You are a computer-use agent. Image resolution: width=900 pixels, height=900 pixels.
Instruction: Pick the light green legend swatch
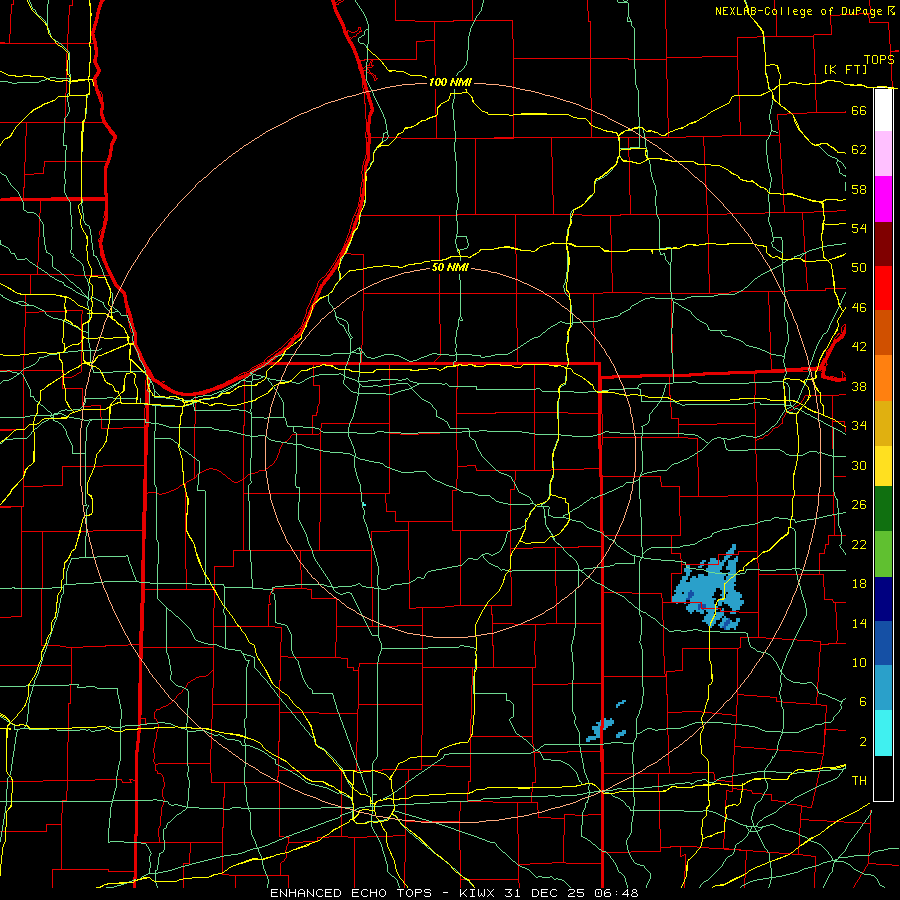(x=883, y=554)
